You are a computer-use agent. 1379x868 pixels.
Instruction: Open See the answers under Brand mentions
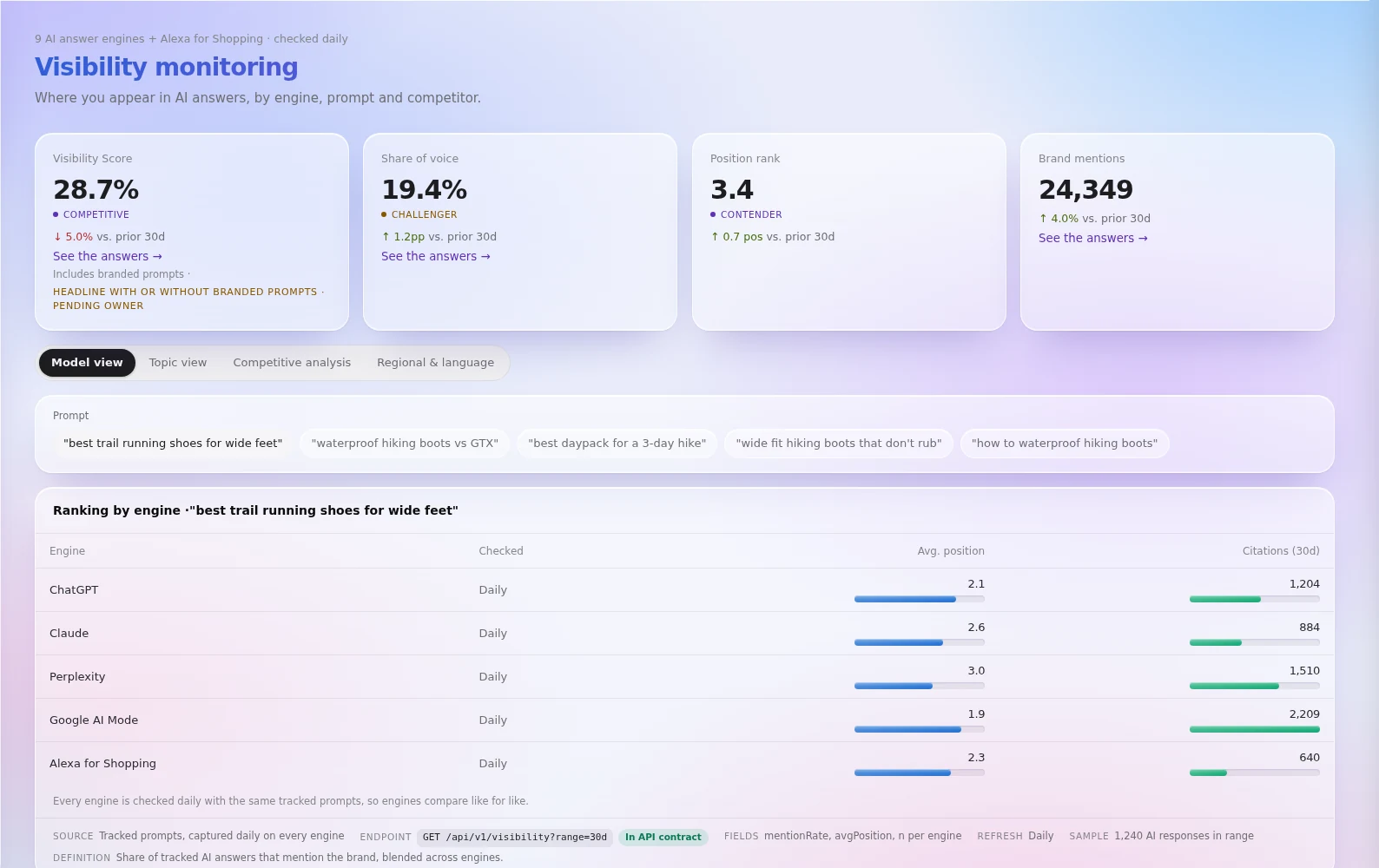pyautogui.click(x=1093, y=238)
